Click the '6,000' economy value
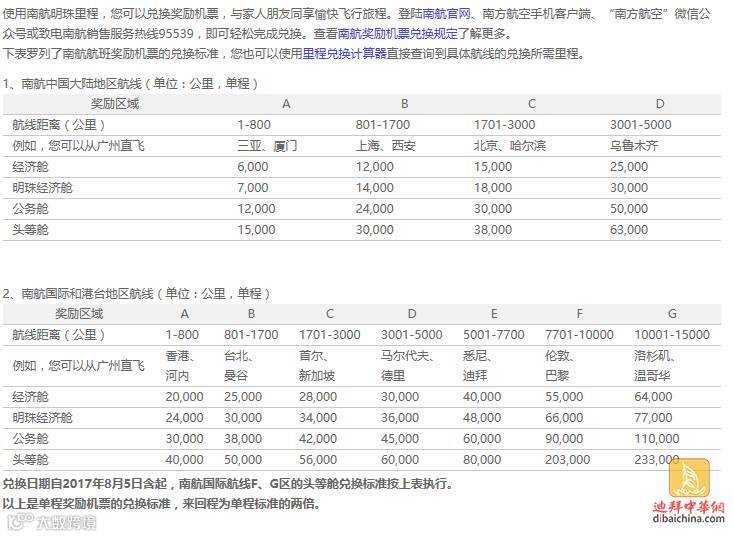Image resolution: width=733 pixels, height=537 pixels. 253,167
